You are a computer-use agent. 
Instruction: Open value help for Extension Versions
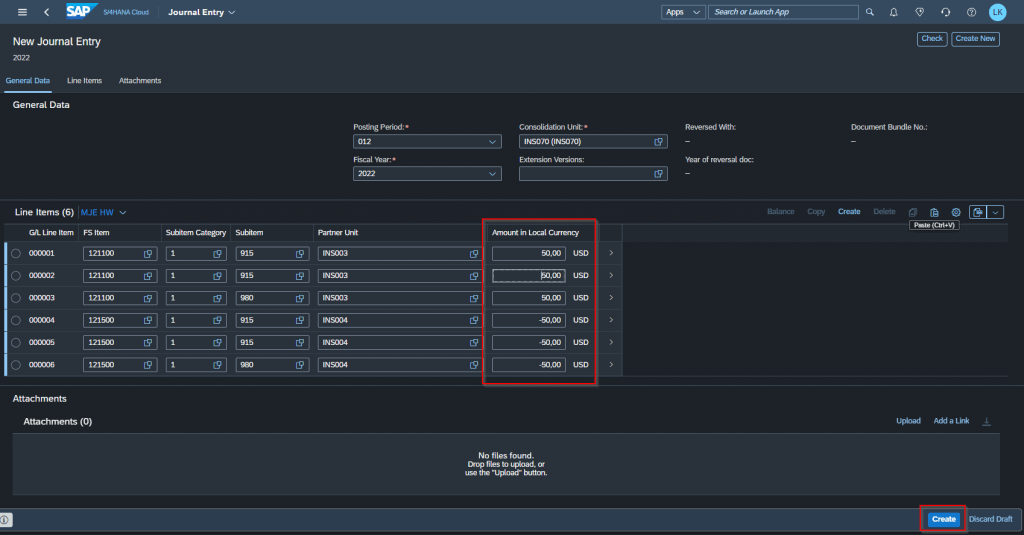[658, 174]
